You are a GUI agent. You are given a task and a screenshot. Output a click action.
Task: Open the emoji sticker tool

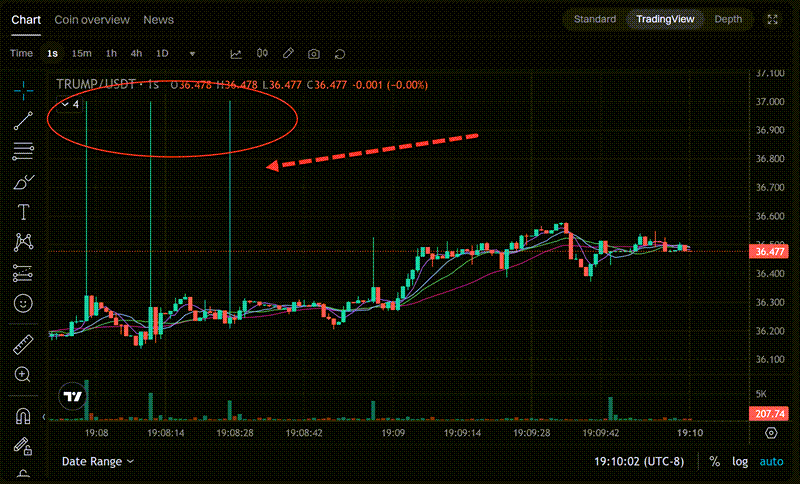click(22, 302)
